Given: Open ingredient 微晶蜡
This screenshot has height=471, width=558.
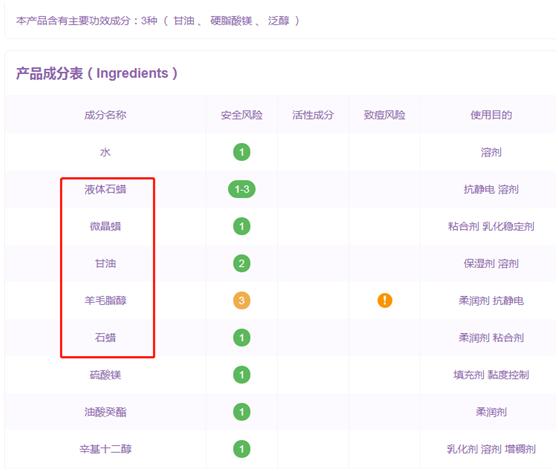Looking at the screenshot, I should (x=105, y=226).
